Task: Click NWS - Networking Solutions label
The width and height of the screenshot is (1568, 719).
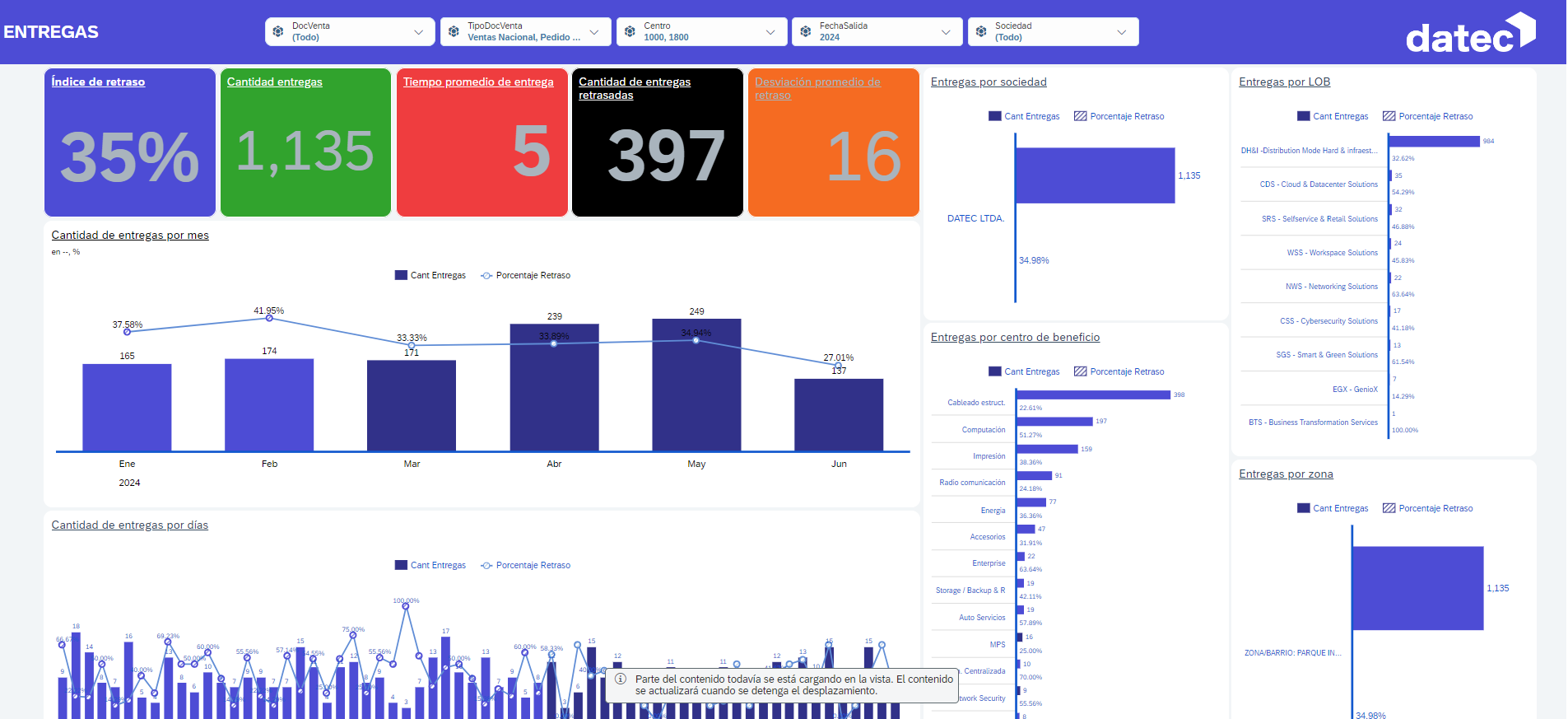Action: [x=1332, y=287]
